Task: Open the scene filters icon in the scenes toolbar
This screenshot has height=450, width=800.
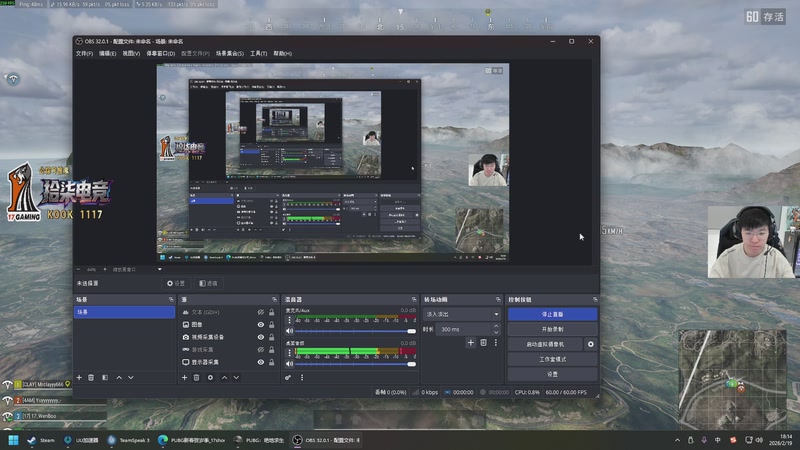Action: point(105,378)
